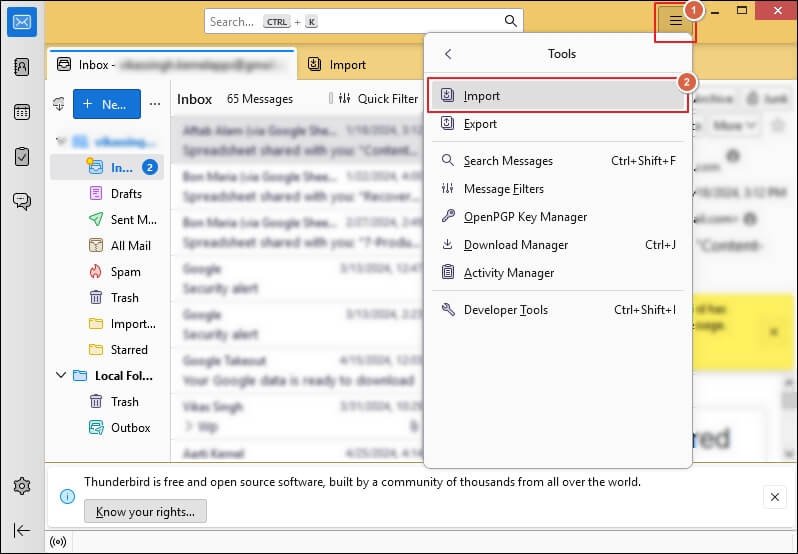The height and width of the screenshot is (554, 798).
Task: Click the Know your rights button
Action: click(x=145, y=511)
